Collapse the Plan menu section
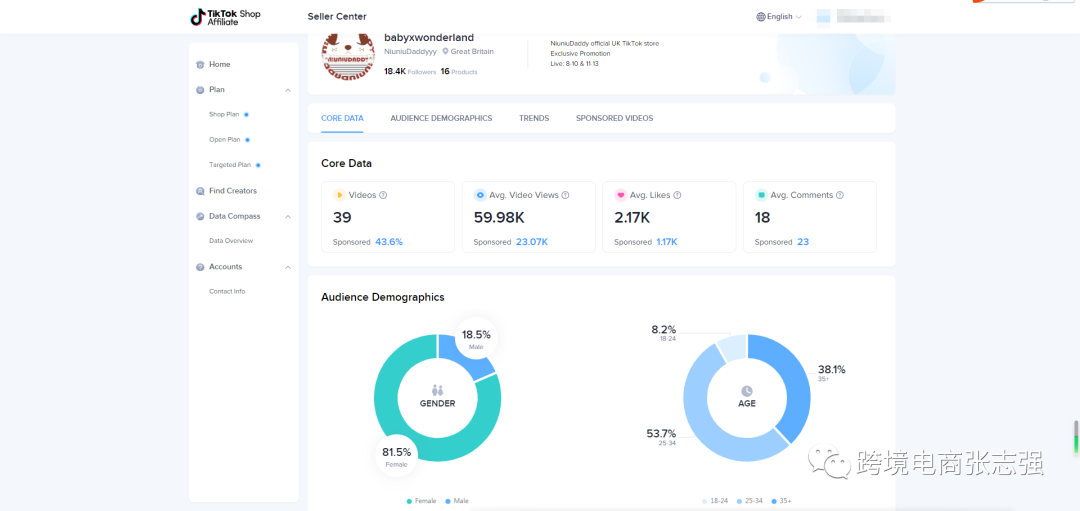The height and width of the screenshot is (511, 1080). click(288, 90)
